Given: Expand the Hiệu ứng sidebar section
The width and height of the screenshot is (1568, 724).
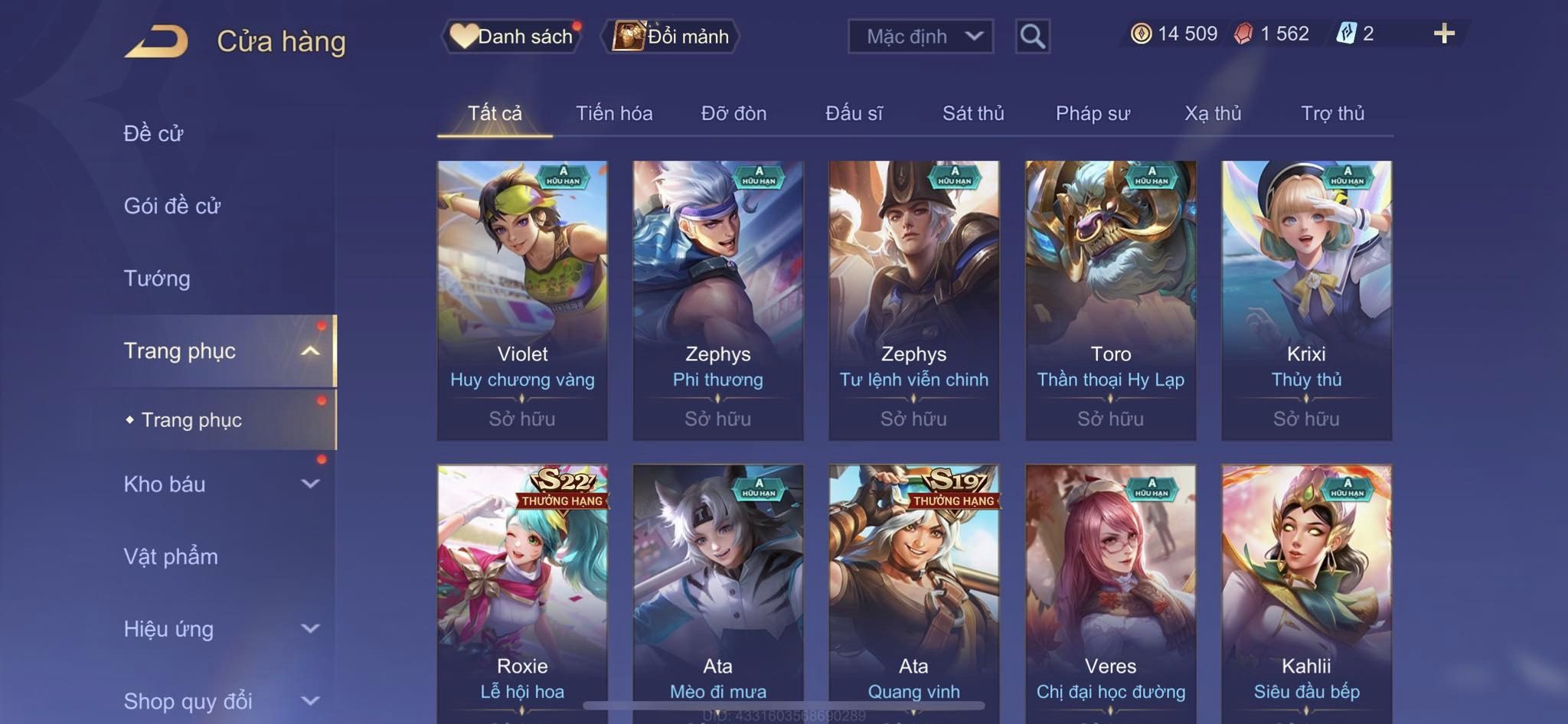Looking at the screenshot, I should 310,628.
